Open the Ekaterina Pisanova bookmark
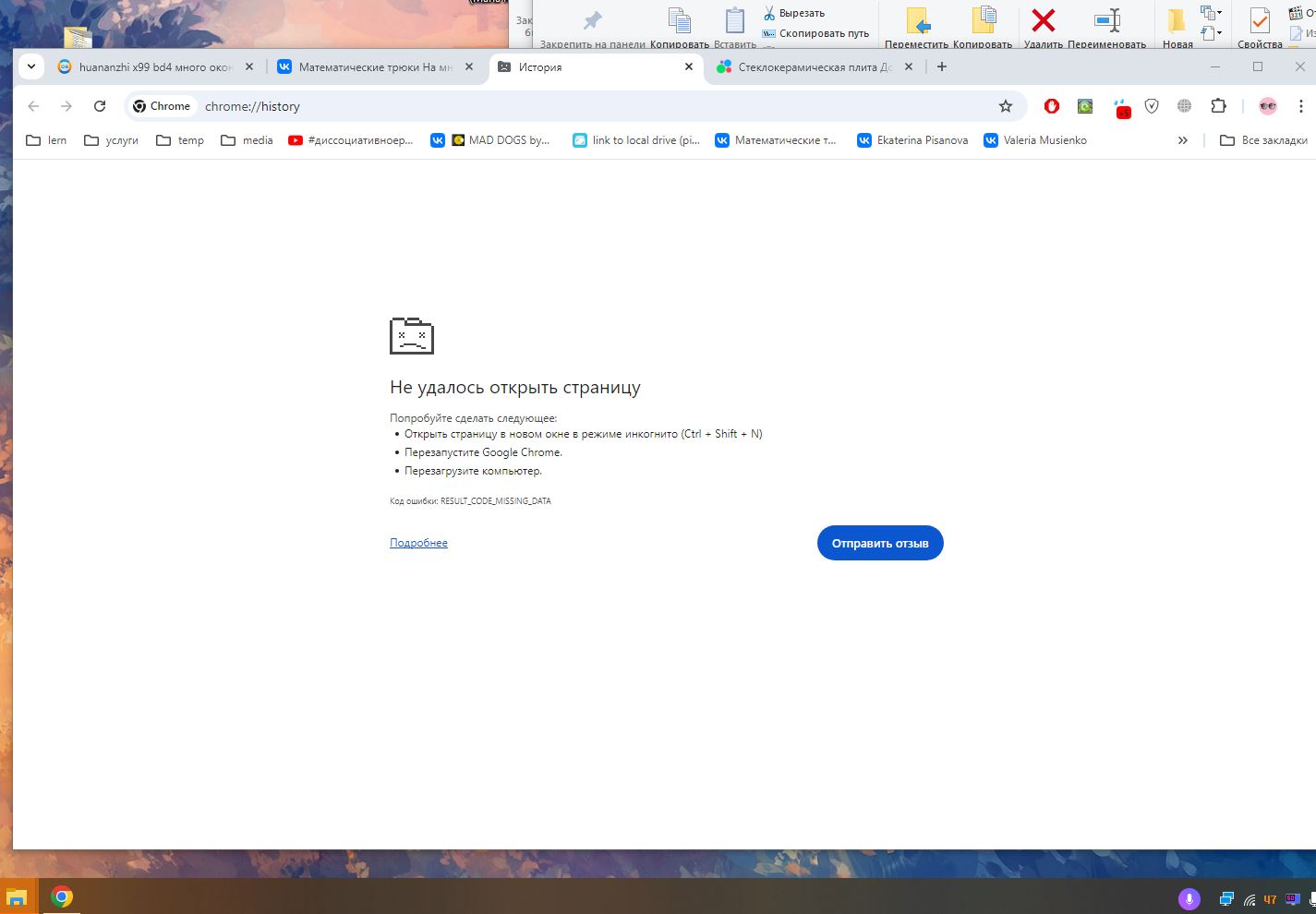Viewport: 1316px width, 914px height. pyautogui.click(x=912, y=140)
